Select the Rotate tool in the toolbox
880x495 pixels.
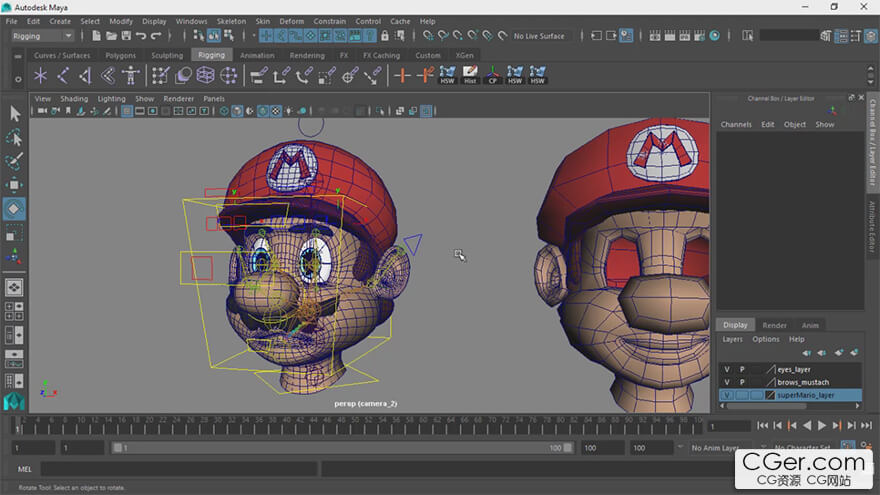point(14,209)
